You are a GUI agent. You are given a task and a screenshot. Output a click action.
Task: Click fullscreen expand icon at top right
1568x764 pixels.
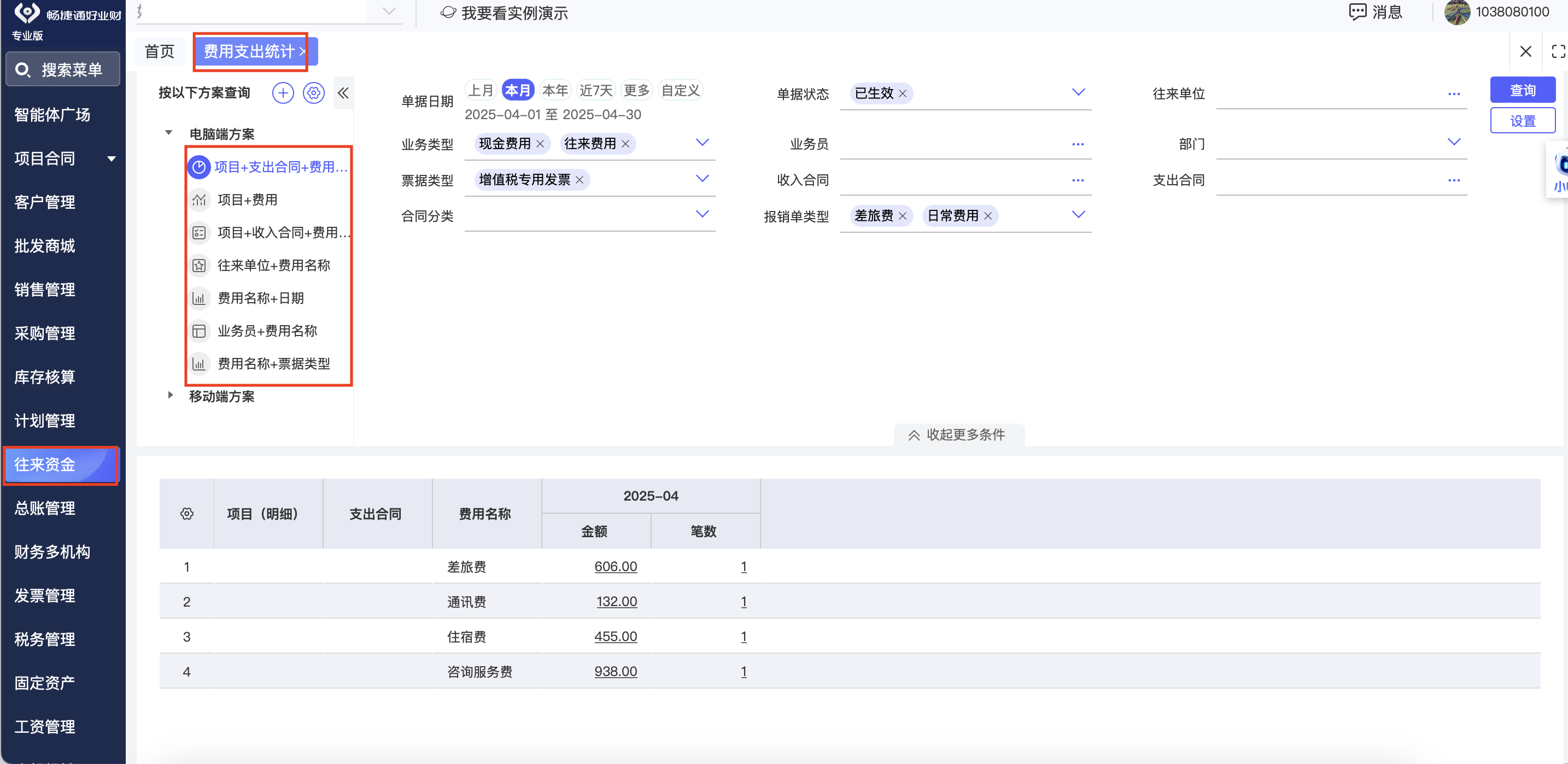(x=1558, y=52)
